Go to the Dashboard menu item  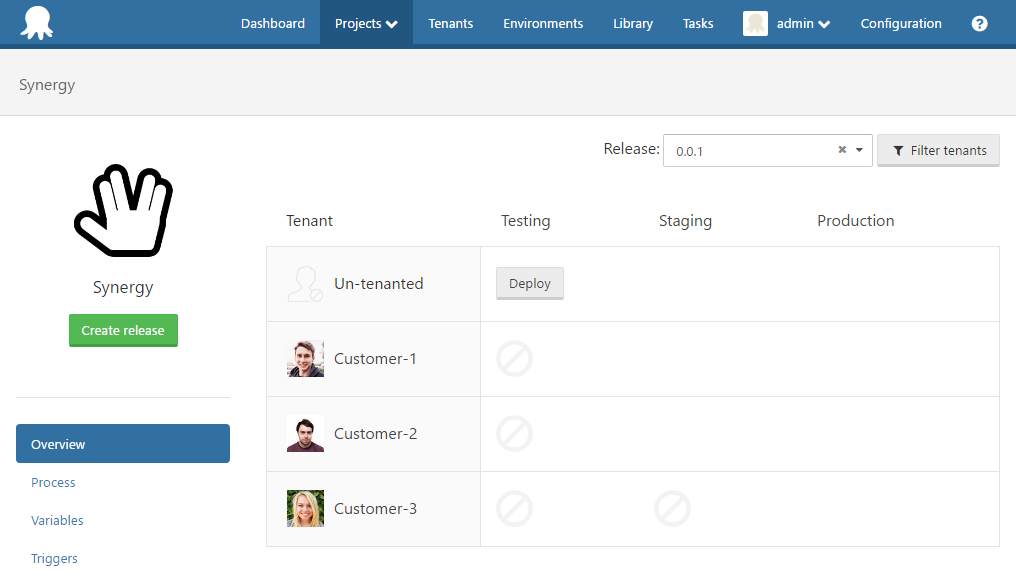click(272, 23)
